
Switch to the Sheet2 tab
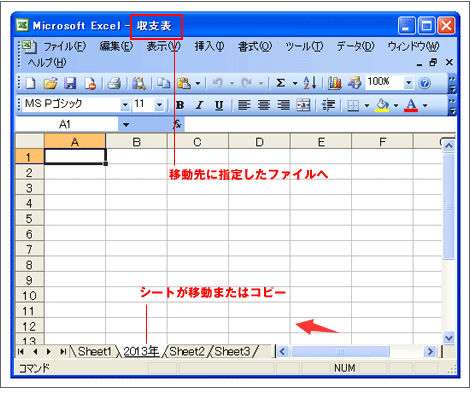[187, 351]
